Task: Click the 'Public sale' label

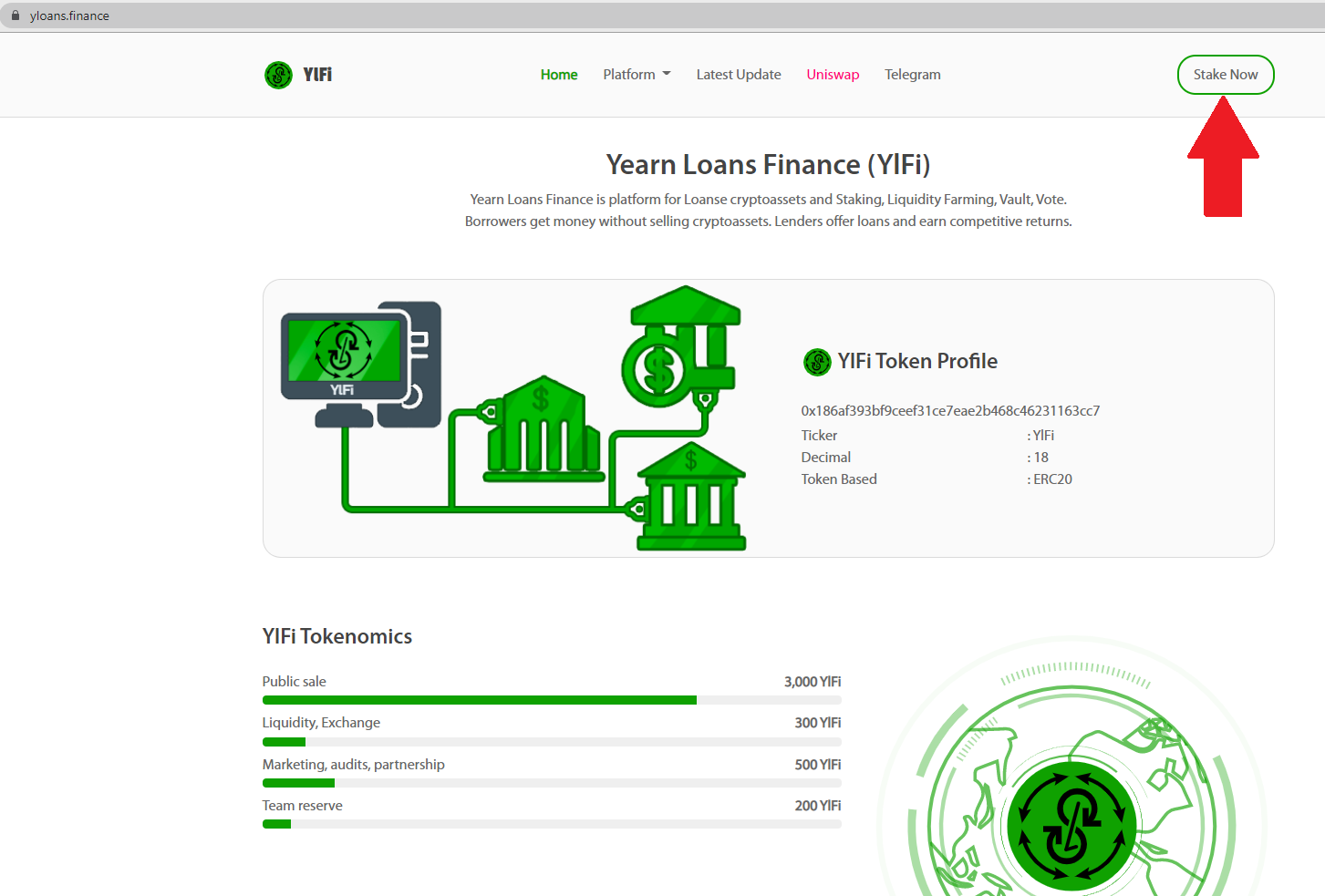Action: coord(294,682)
